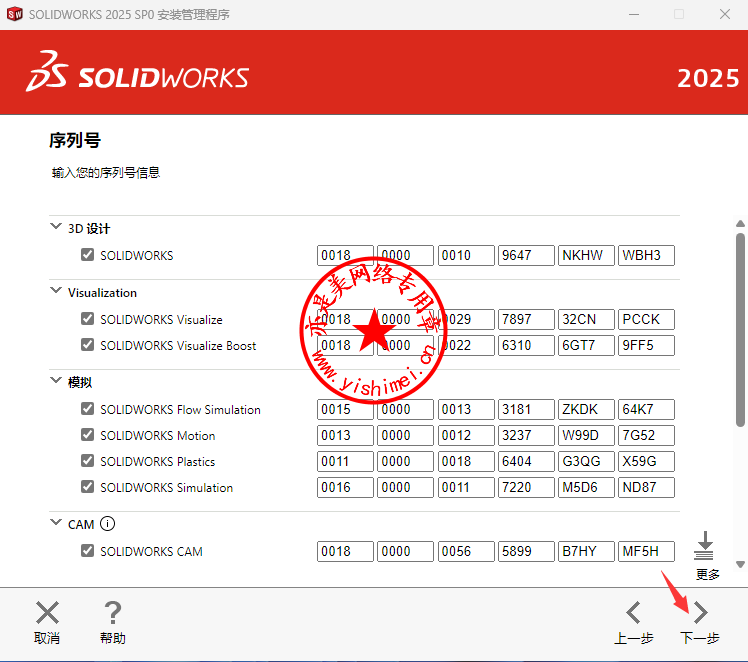This screenshot has width=748, height=662.
Task: Click the More download icon
Action: [x=704, y=546]
